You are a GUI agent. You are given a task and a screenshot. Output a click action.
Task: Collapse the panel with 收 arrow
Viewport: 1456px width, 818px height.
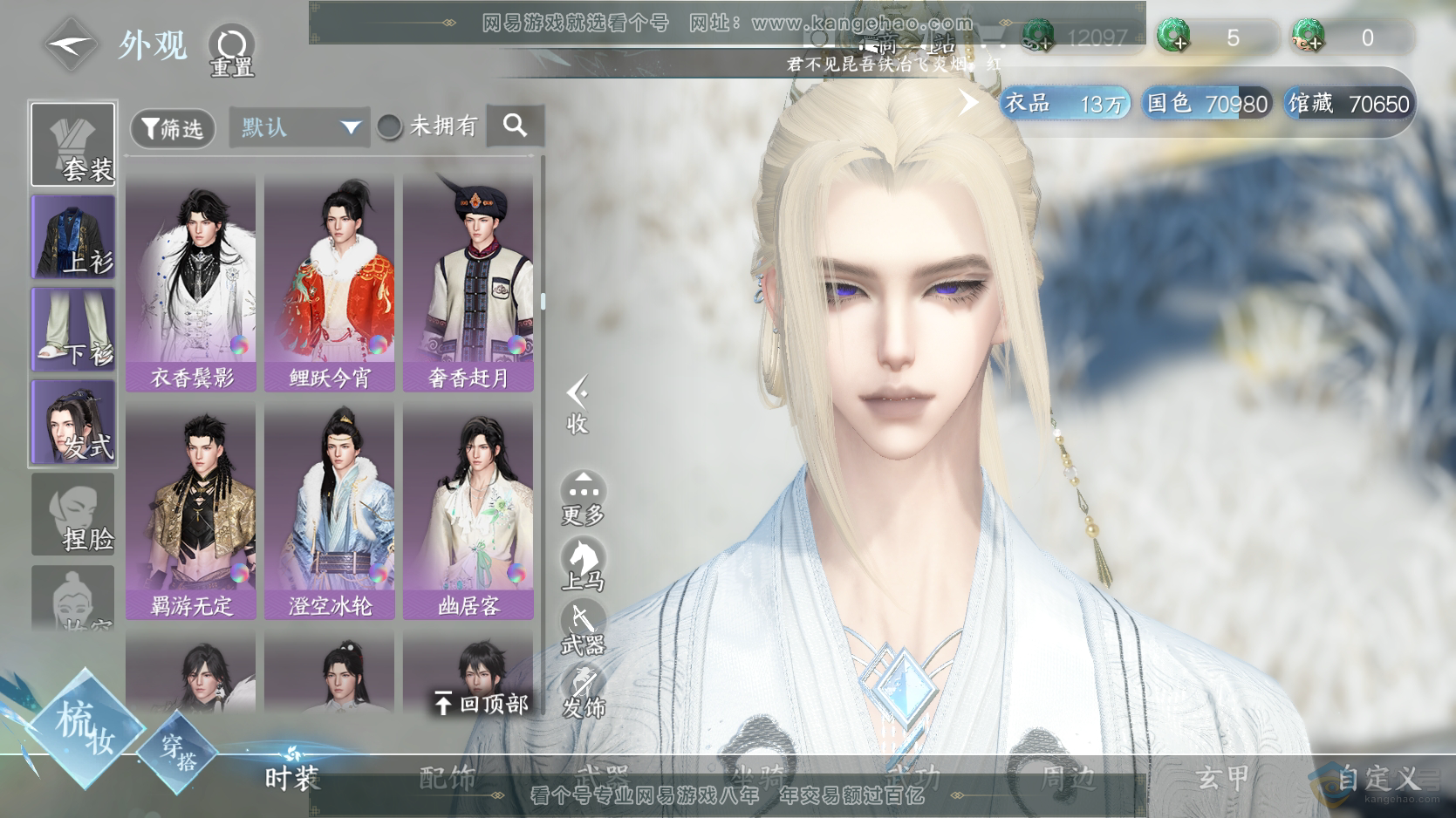(578, 406)
